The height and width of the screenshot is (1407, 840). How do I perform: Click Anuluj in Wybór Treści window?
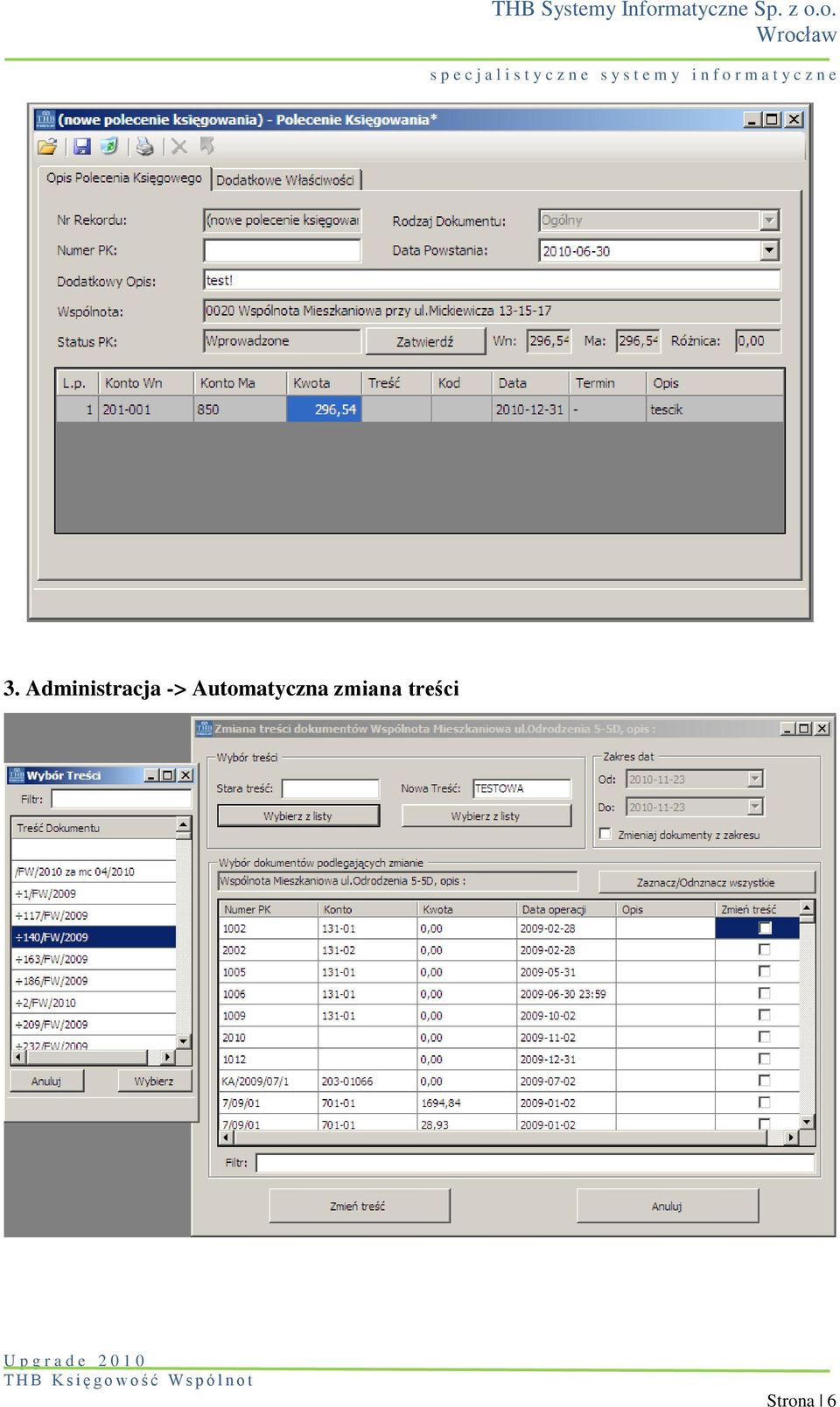(x=46, y=1081)
